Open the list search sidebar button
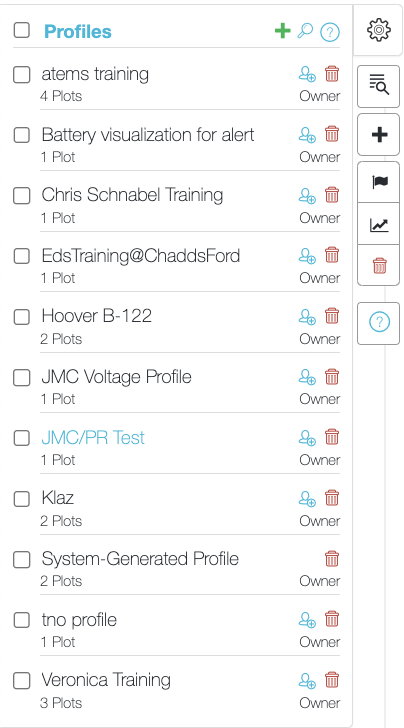 (x=378, y=86)
